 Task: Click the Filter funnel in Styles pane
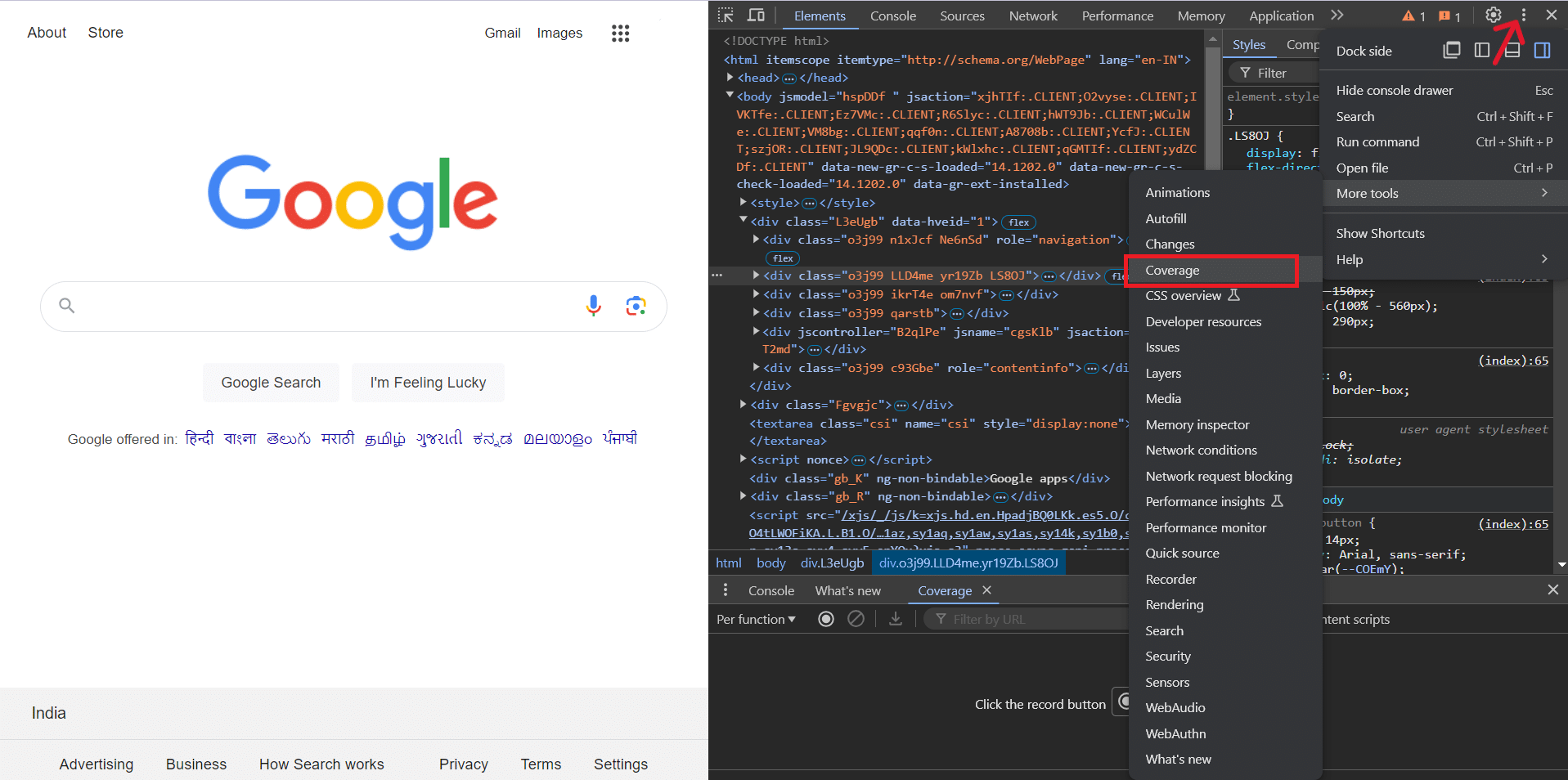[1245, 73]
